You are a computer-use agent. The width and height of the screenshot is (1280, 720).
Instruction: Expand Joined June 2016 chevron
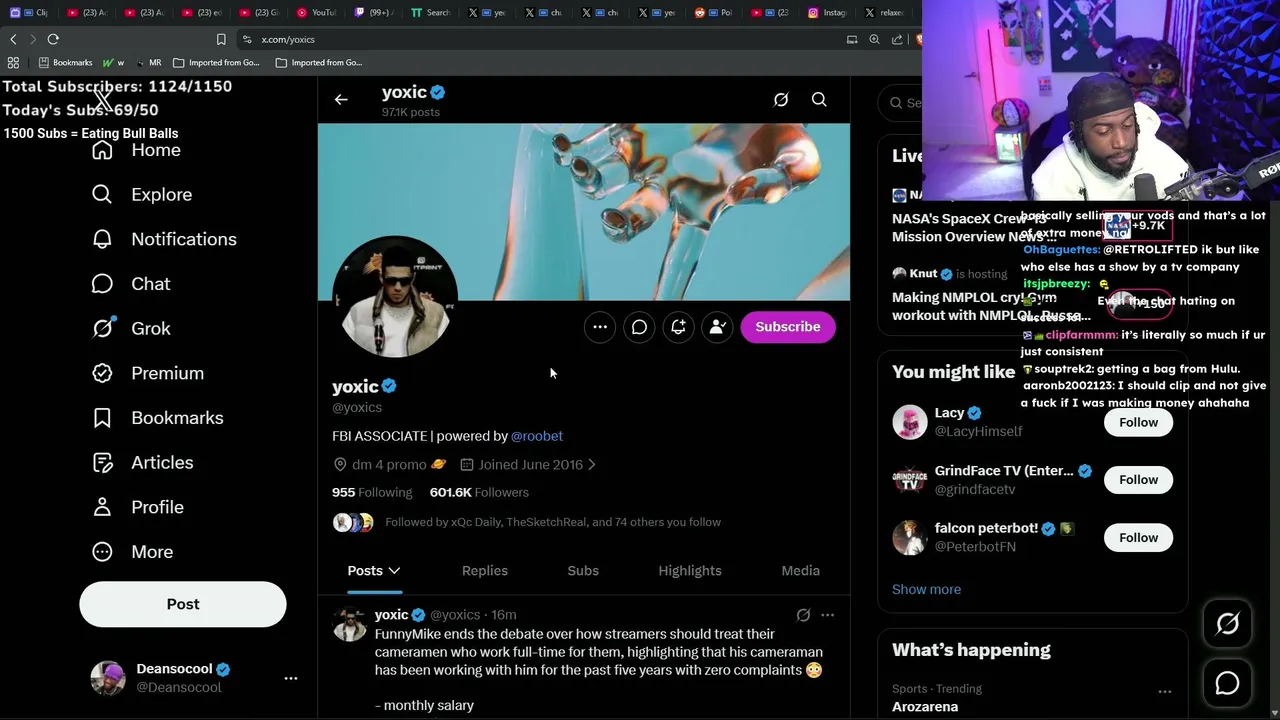[x=592, y=464]
